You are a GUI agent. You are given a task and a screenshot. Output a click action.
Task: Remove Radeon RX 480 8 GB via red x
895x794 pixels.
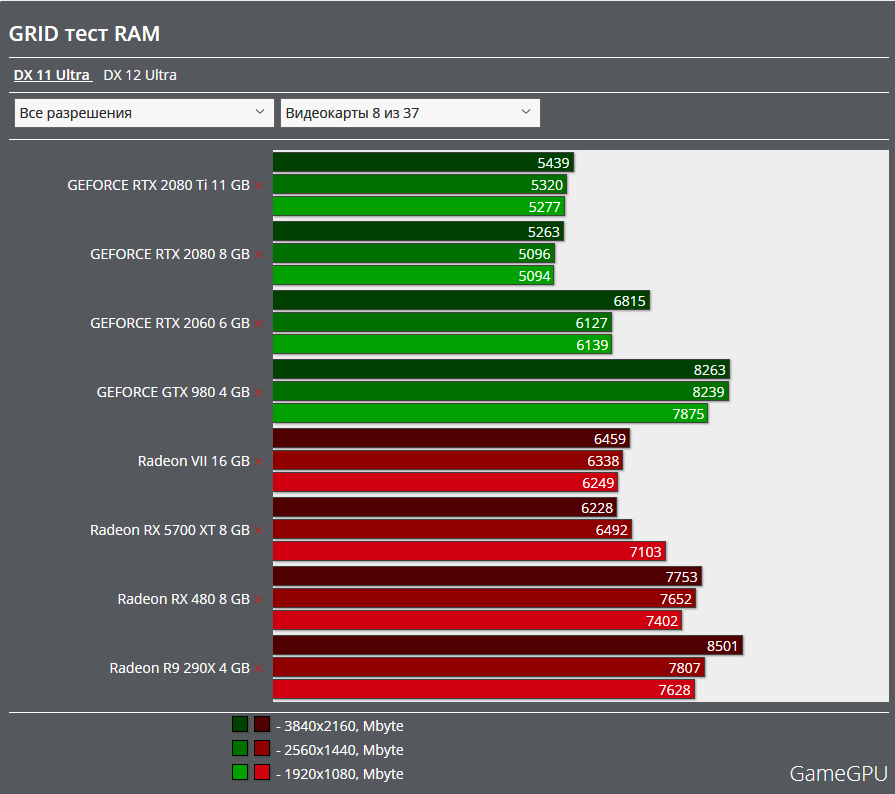click(x=259, y=599)
